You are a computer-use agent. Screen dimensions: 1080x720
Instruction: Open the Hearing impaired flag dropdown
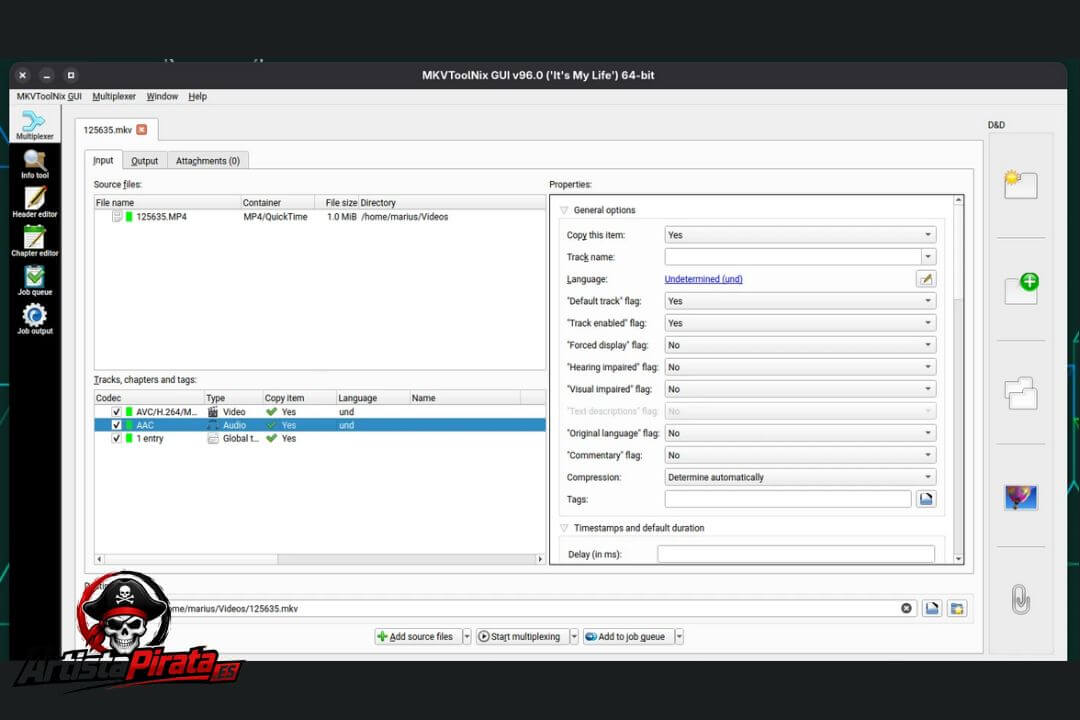point(800,367)
